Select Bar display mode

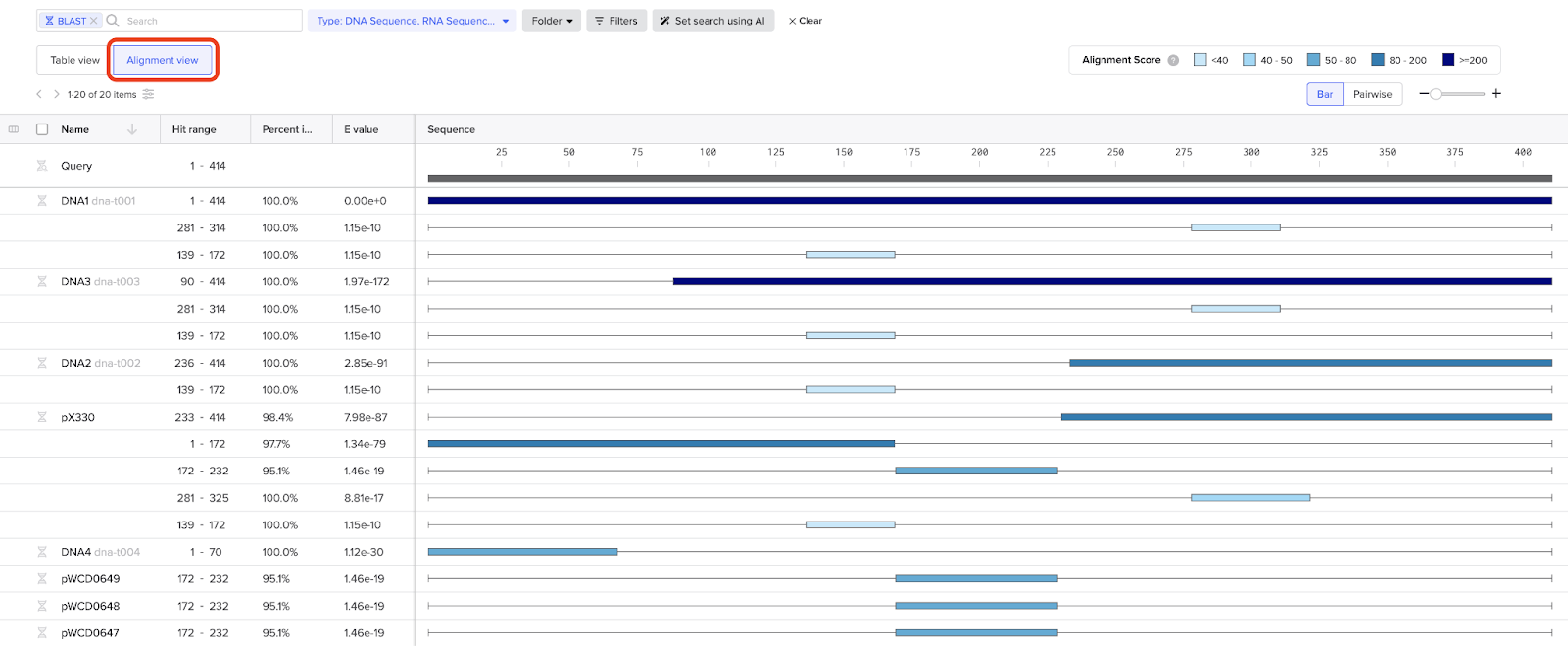point(1325,94)
